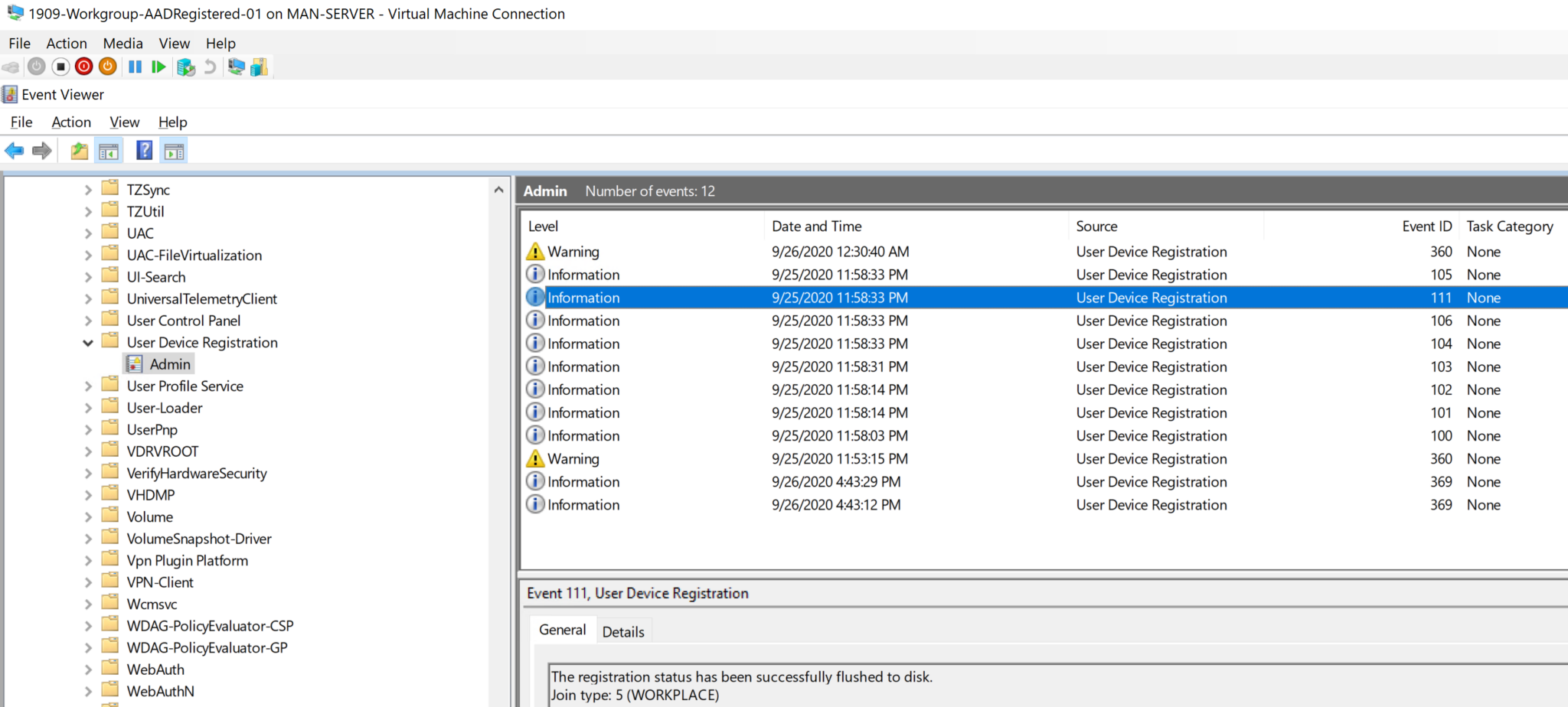Send Ctrl+Alt+Delete to the virtual machine
The width and height of the screenshot is (1568, 707).
click(11, 67)
